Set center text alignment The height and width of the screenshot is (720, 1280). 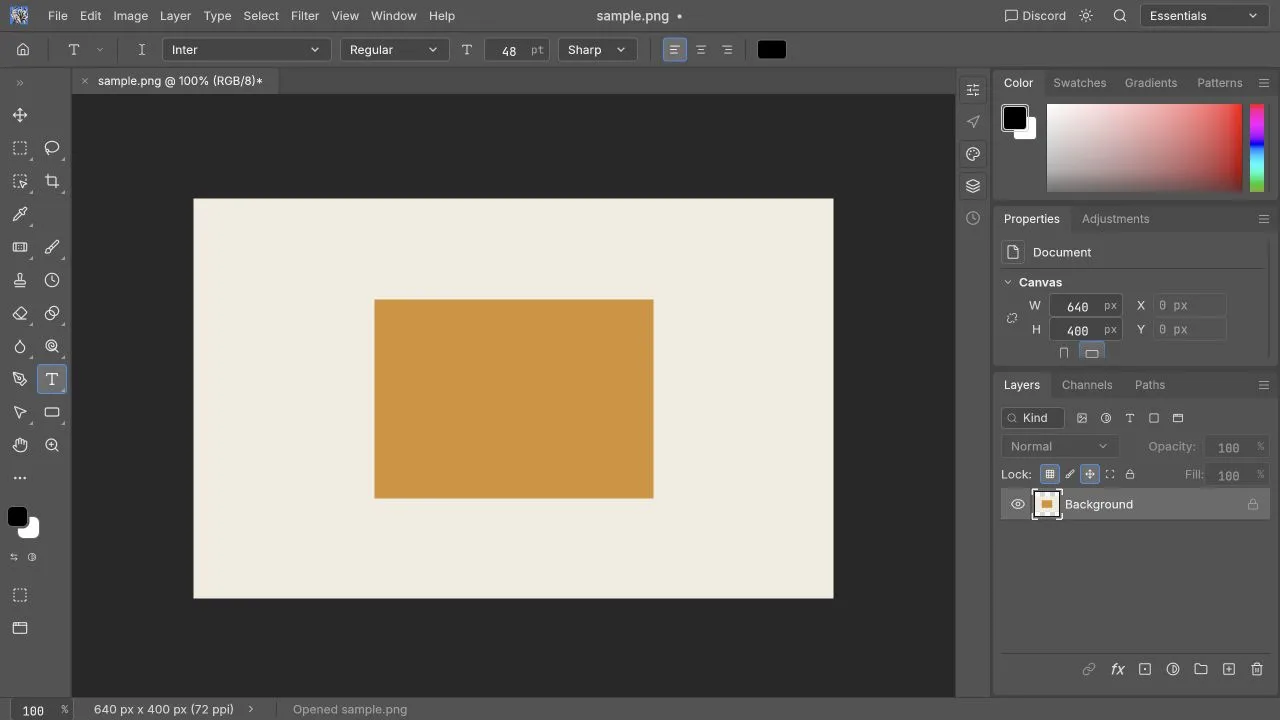coord(701,50)
